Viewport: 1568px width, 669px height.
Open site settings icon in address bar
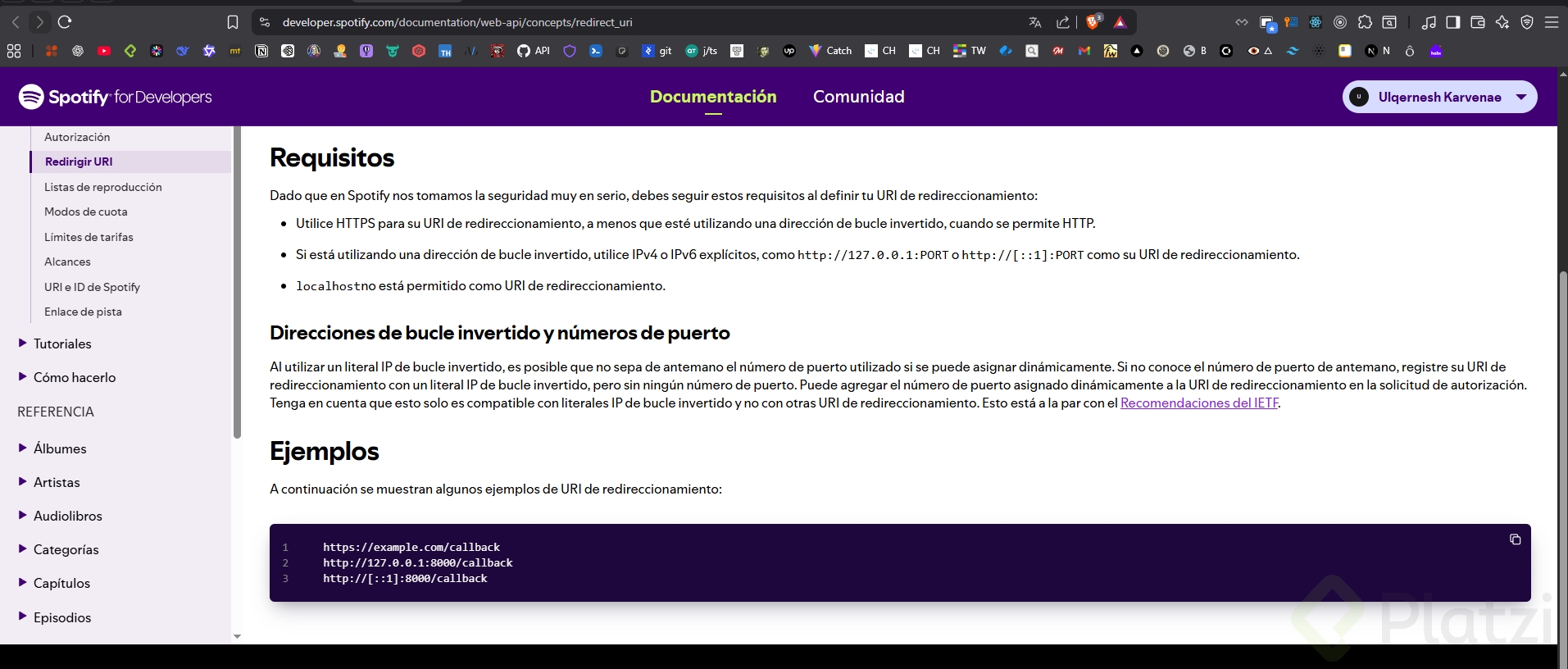click(264, 22)
